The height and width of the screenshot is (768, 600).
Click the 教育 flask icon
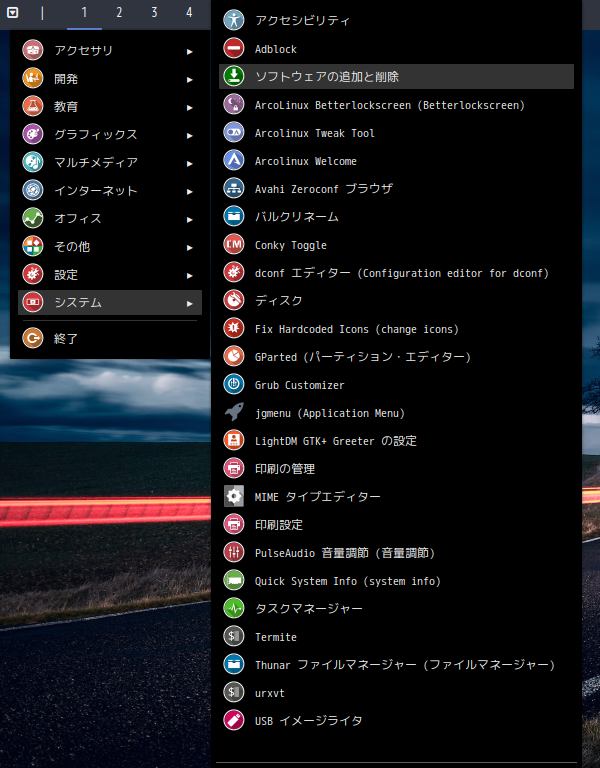[33, 106]
